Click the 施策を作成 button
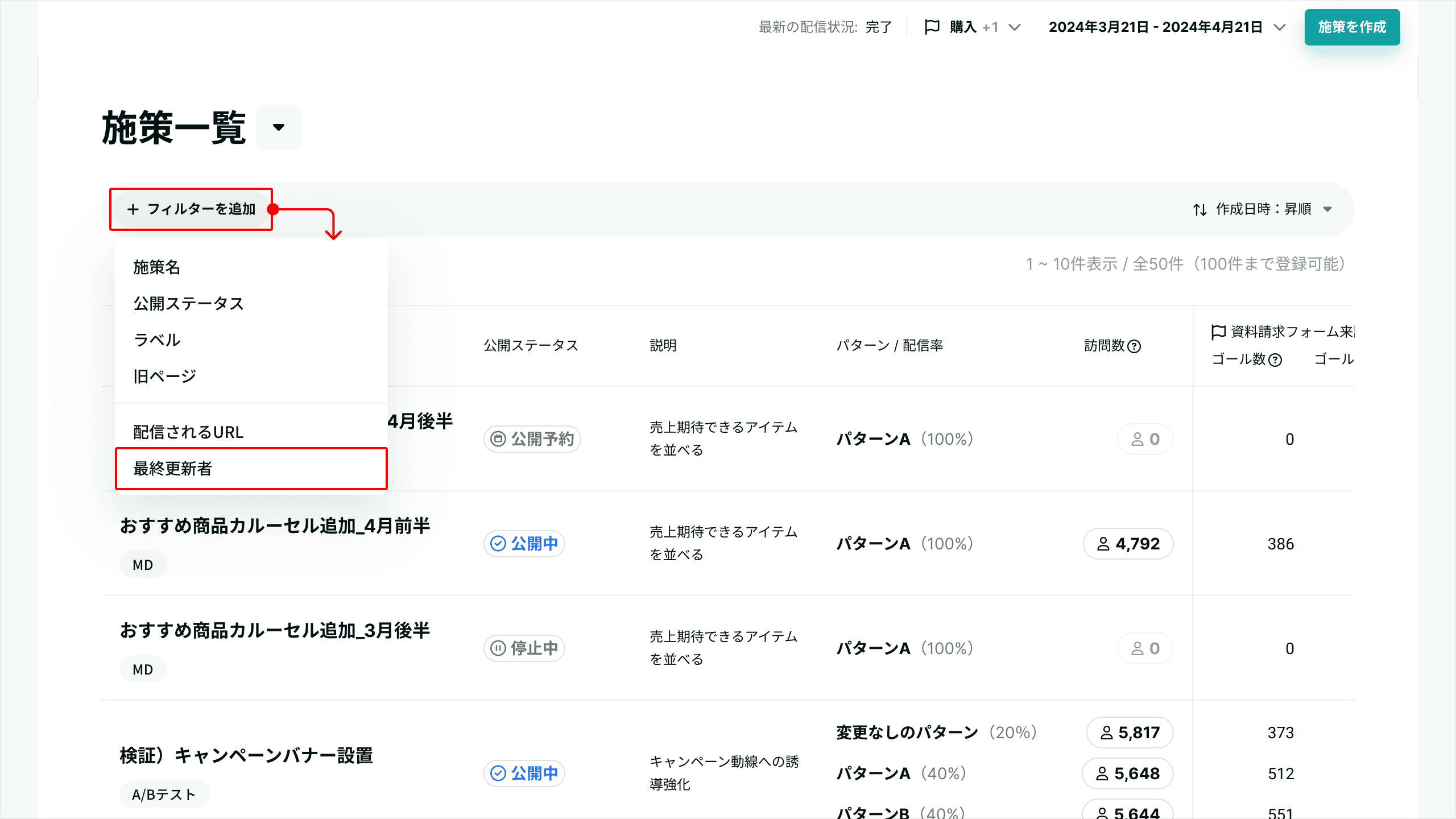 click(x=1352, y=27)
